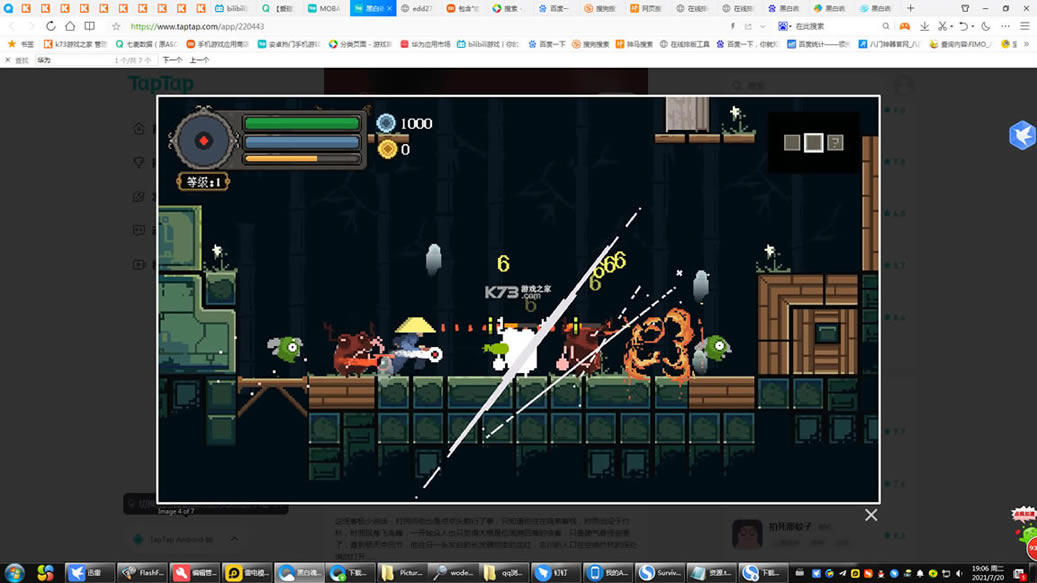1037x583 pixels.
Task: Click the game screenshot in the lightbox
Action: (518, 299)
